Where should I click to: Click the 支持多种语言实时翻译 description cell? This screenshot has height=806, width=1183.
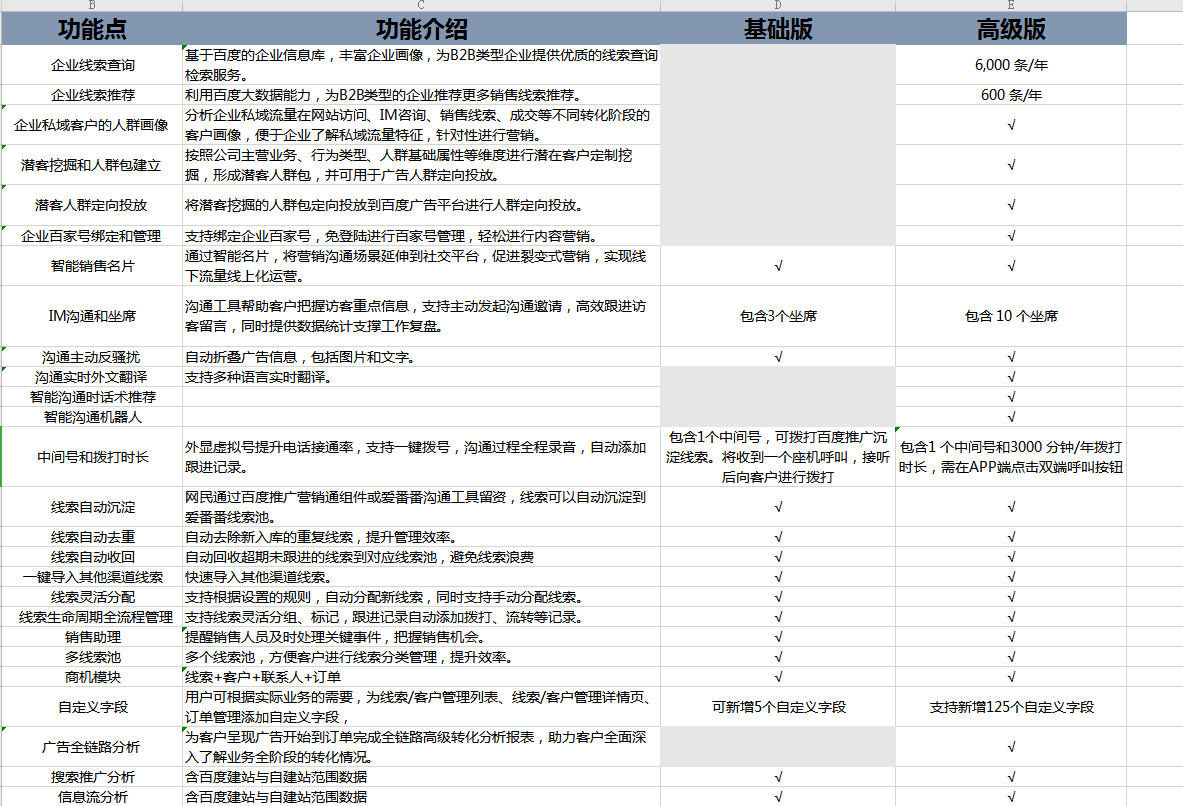pyautogui.click(x=421, y=377)
